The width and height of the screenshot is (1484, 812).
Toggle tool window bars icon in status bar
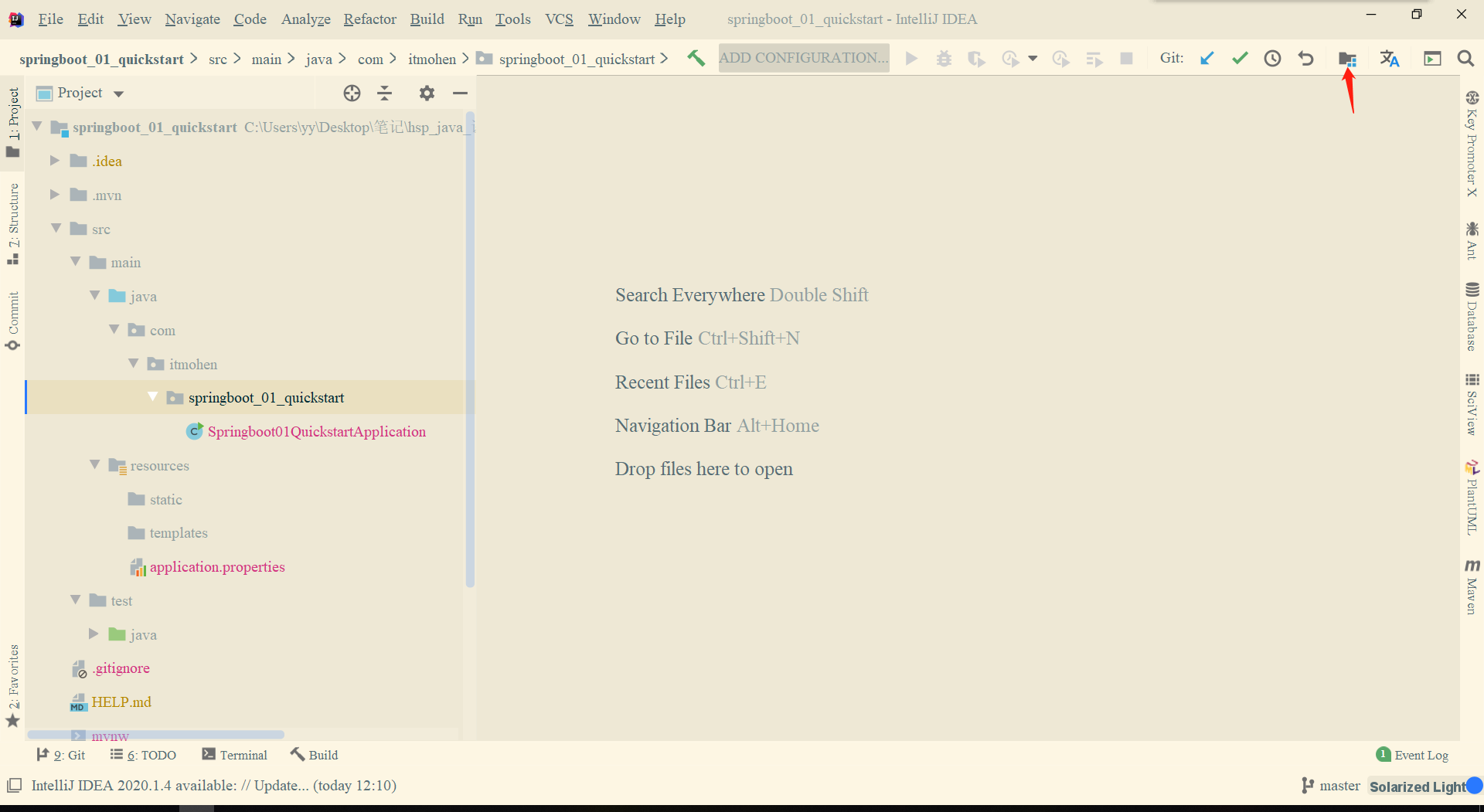point(14,786)
